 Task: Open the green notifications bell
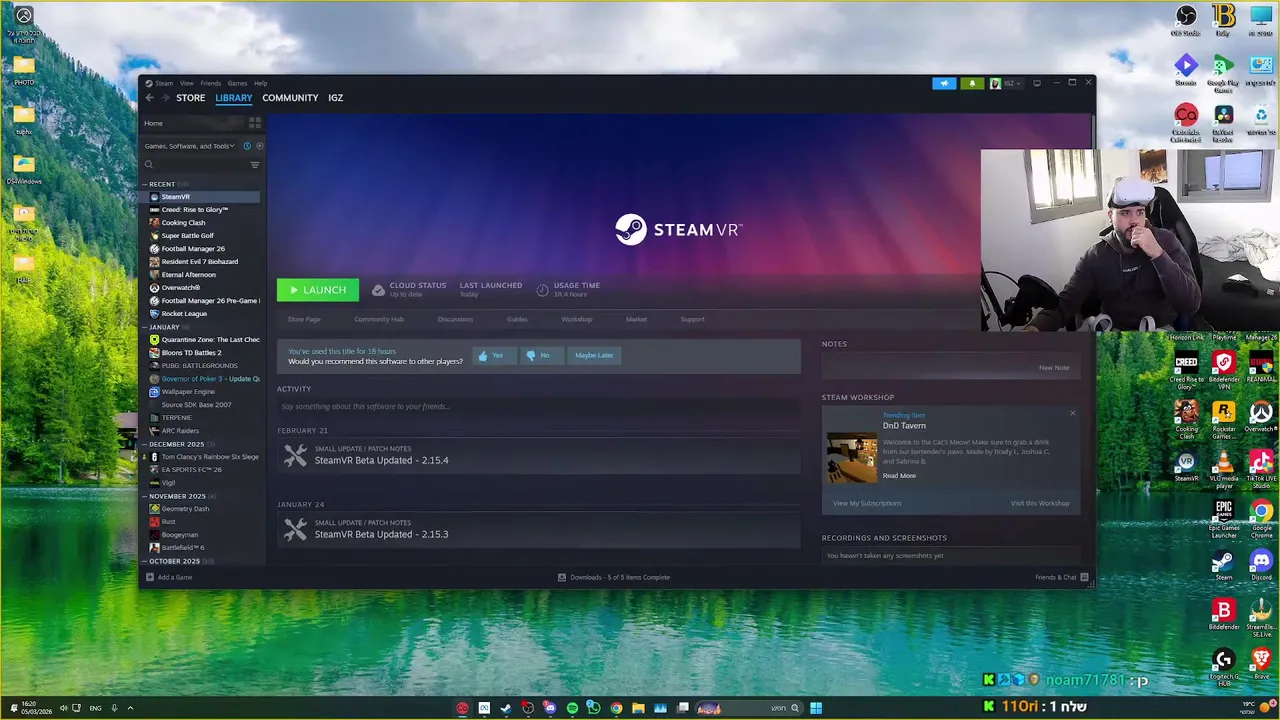pos(972,83)
